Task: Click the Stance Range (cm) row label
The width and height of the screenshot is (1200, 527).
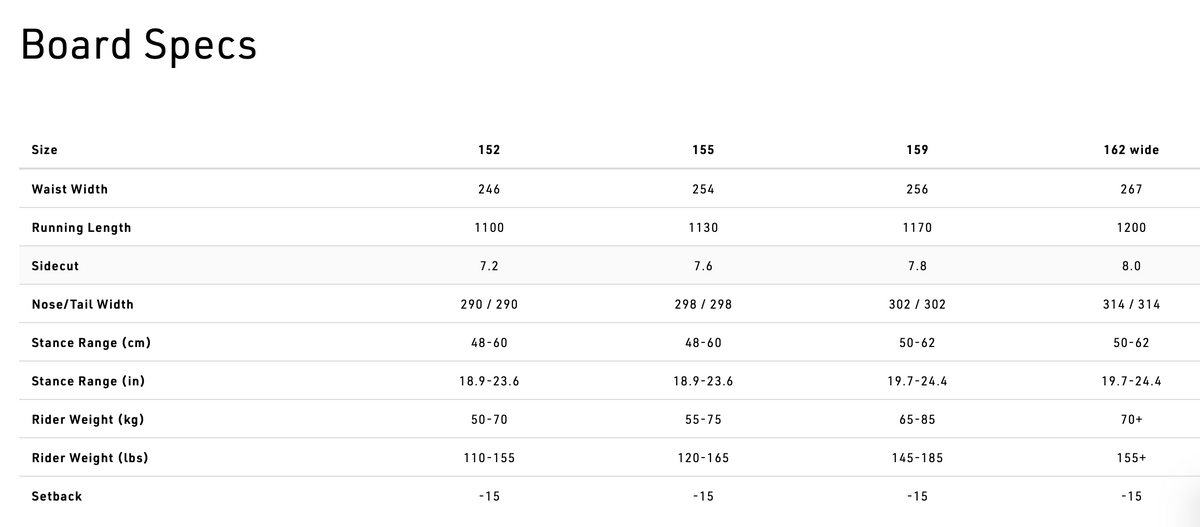Action: pos(91,343)
